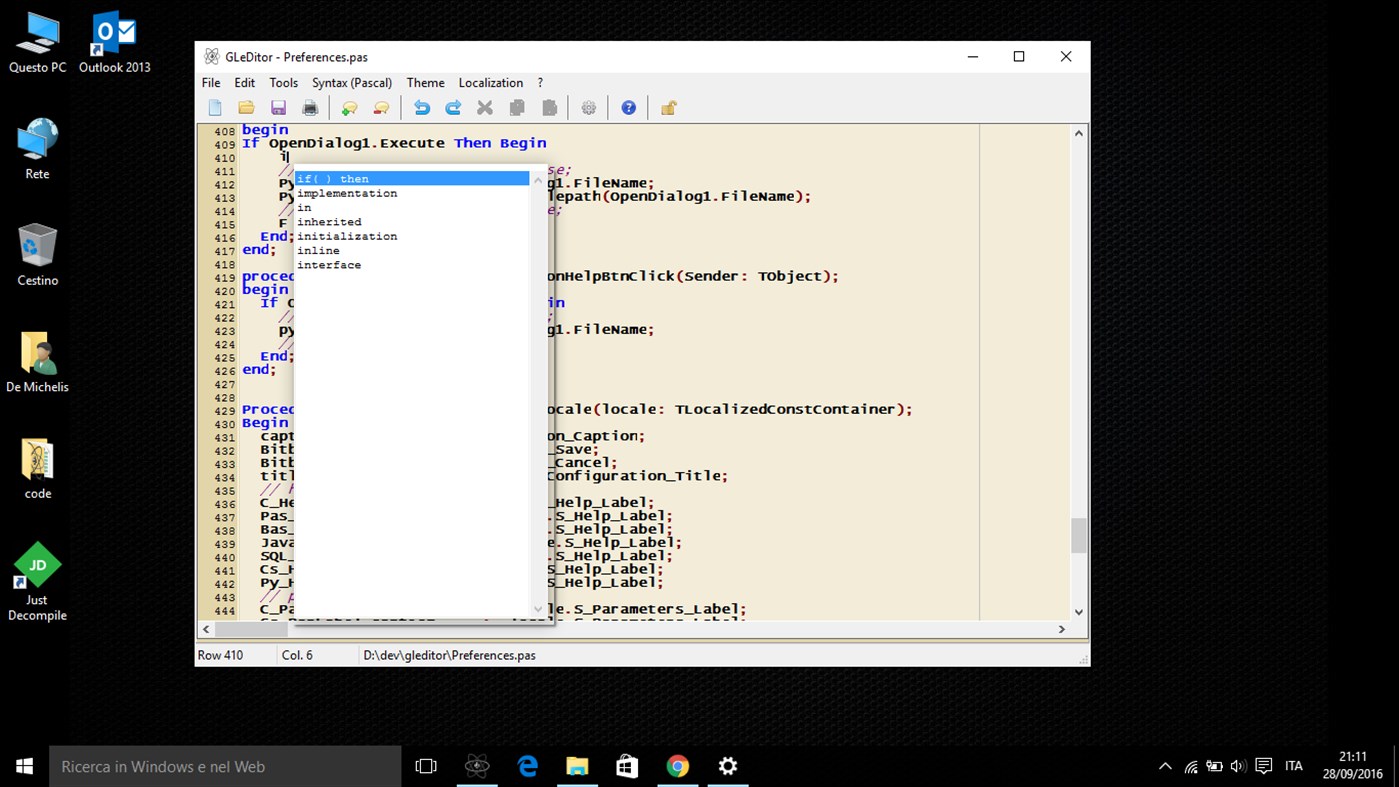Launch Google Chrome from the taskbar
This screenshot has height=787, width=1399.
tap(678, 766)
